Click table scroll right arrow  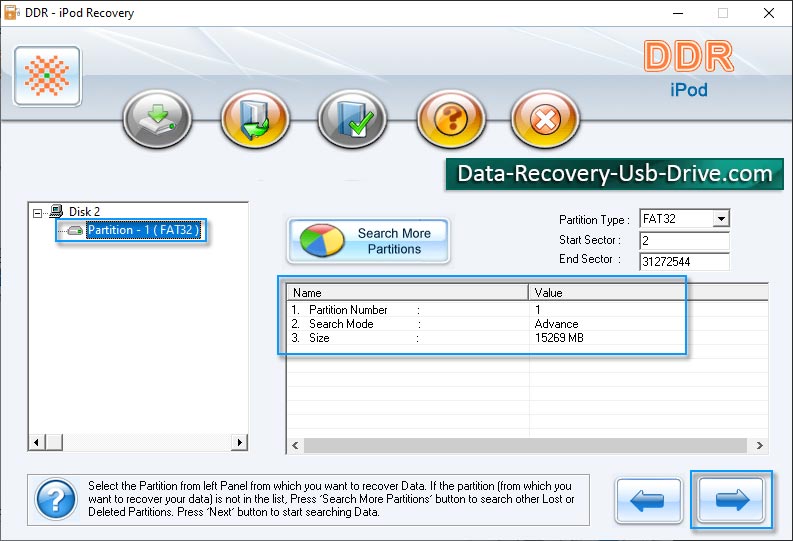(x=759, y=445)
